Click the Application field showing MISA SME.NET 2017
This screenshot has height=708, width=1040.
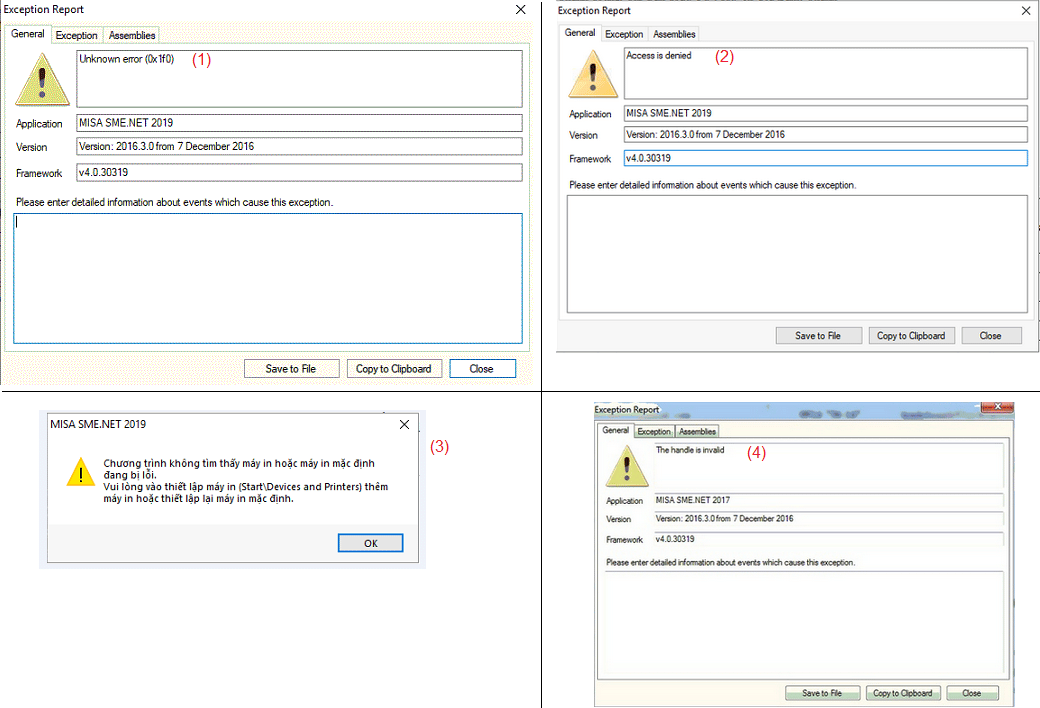coord(828,500)
